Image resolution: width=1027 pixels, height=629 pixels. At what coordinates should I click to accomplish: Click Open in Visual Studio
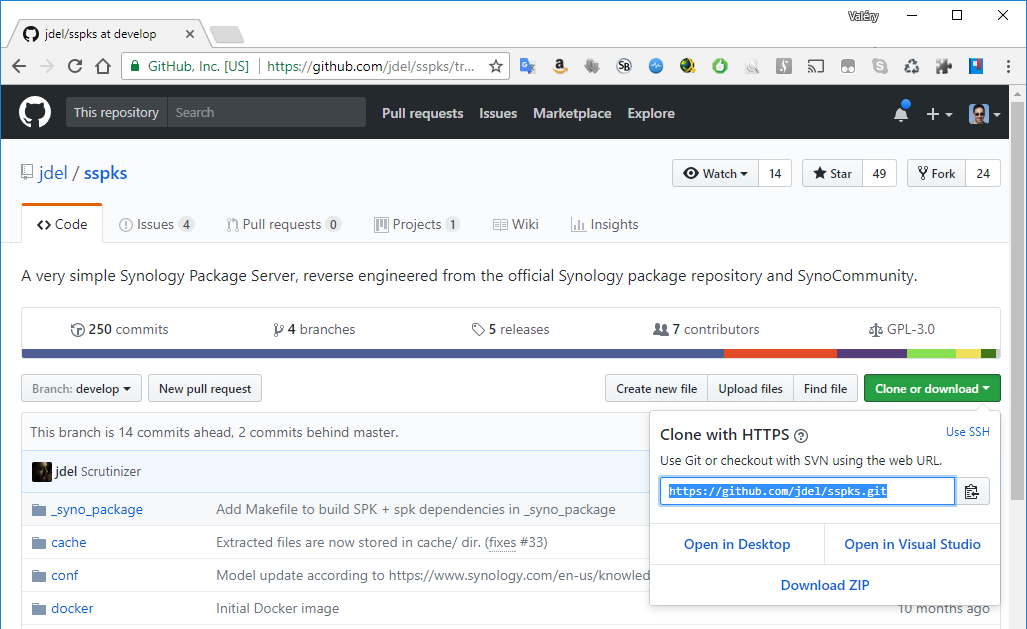coord(912,544)
